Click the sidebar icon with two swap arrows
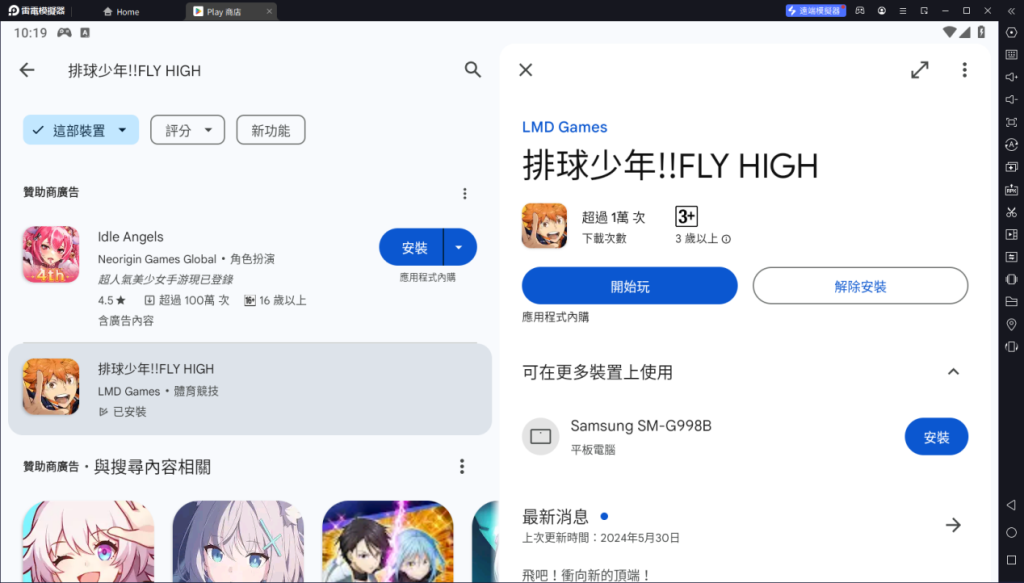Viewport: 1024px width, 583px height. pyautogui.click(x=1011, y=257)
